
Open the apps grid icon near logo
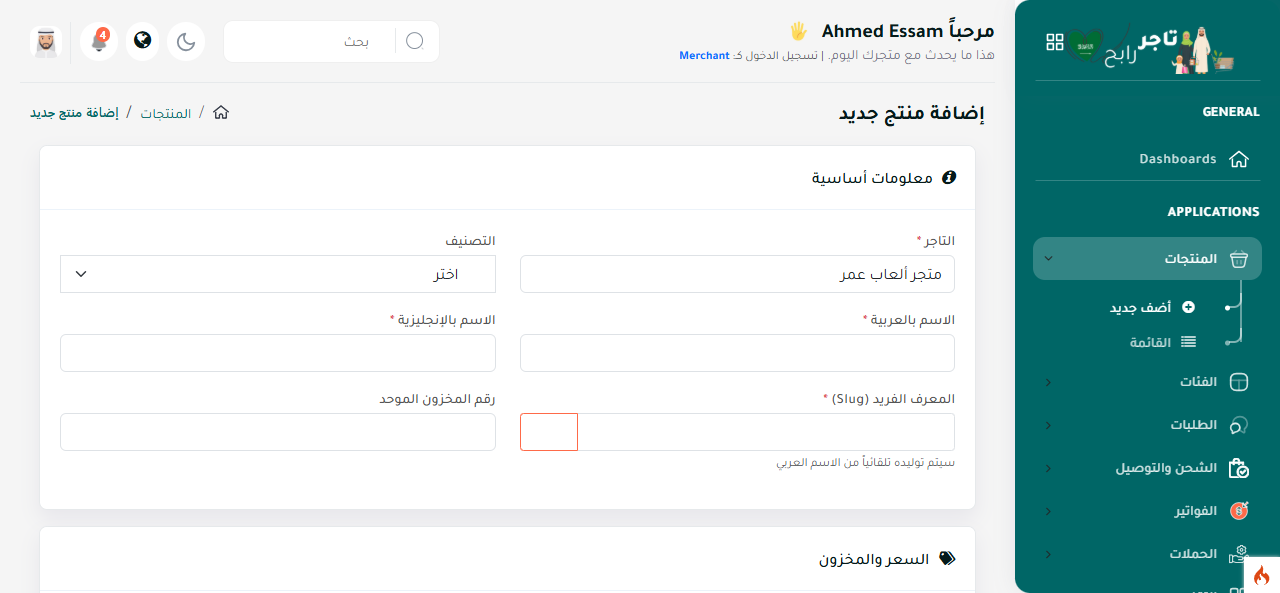tap(1055, 42)
